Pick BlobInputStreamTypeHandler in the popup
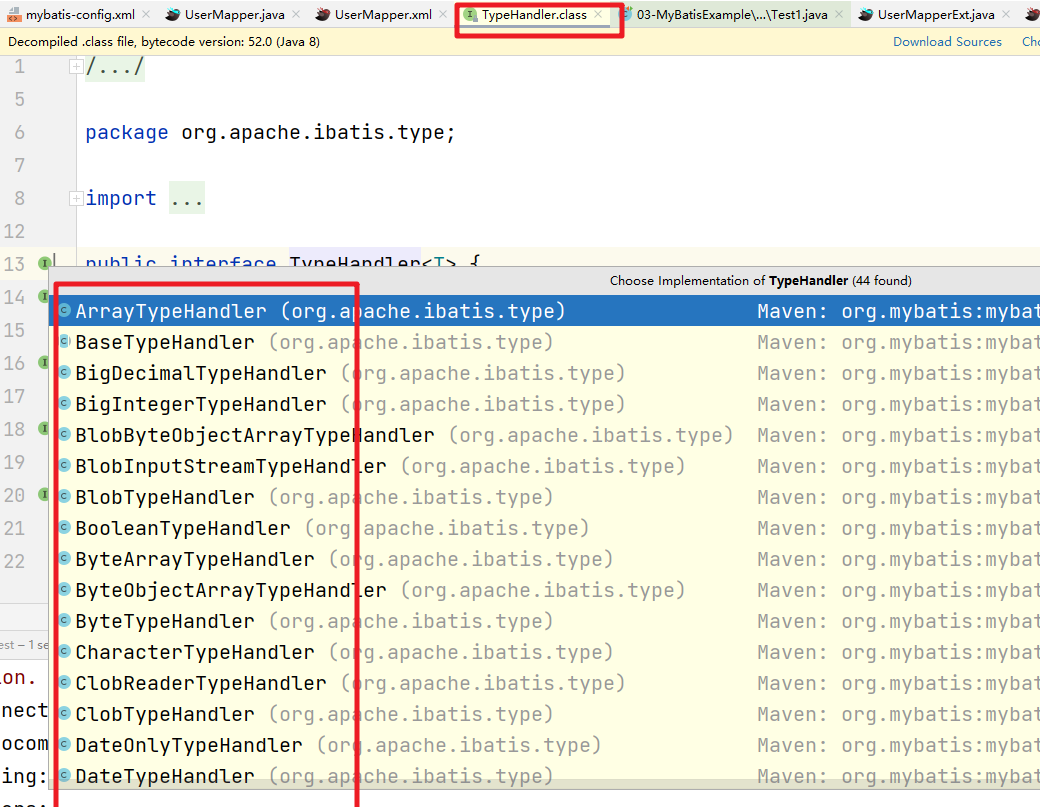This screenshot has height=810, width=1054. pos(544,466)
